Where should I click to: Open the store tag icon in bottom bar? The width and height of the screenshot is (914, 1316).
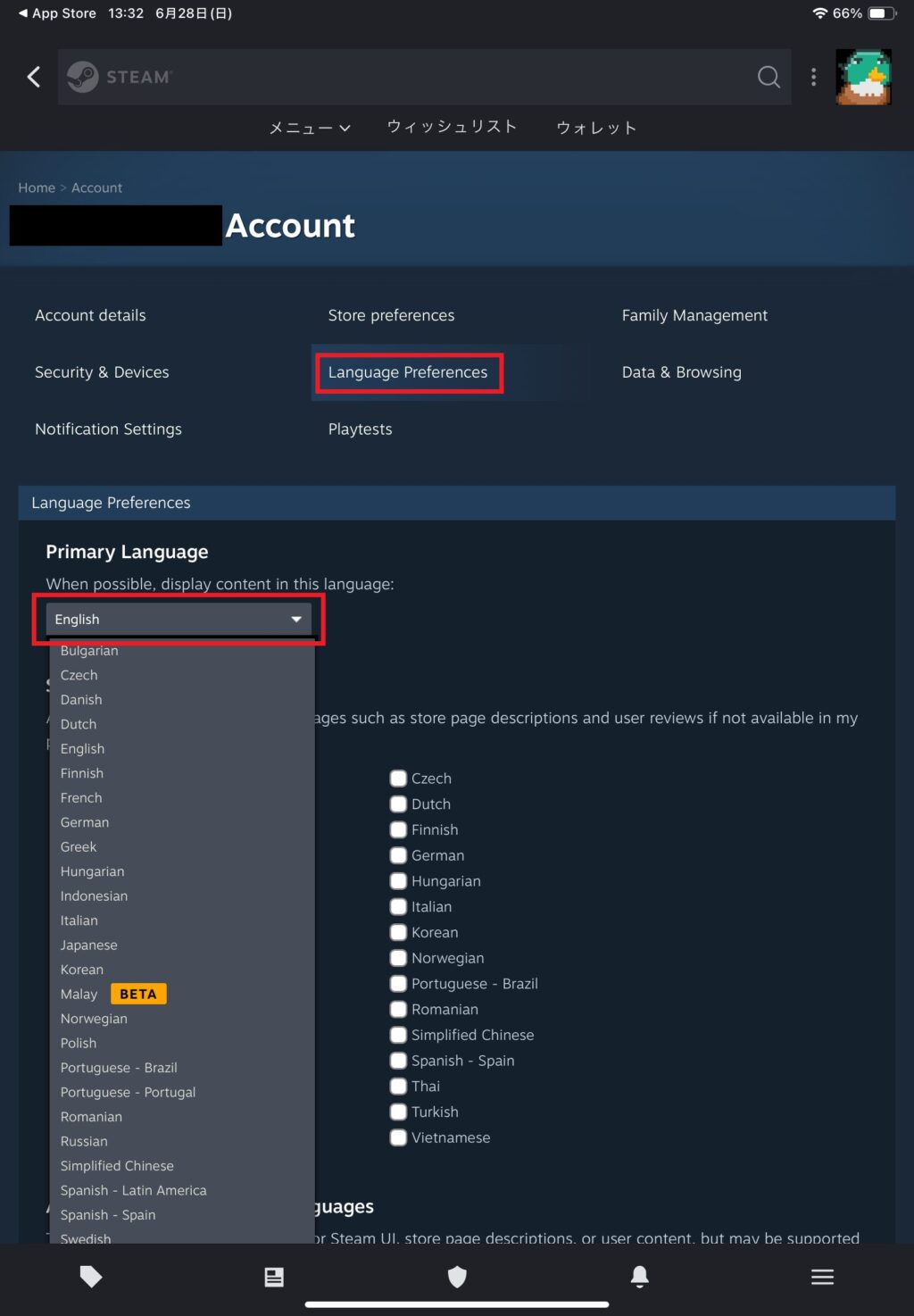(91, 1277)
